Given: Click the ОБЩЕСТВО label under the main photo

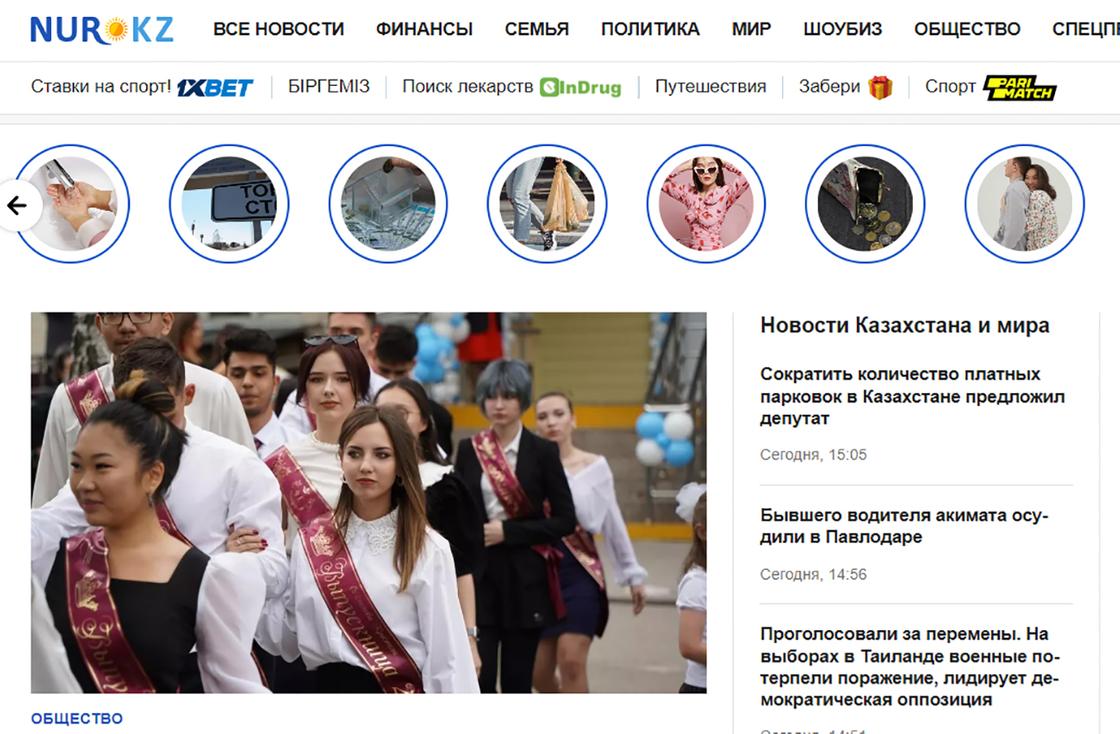Looking at the screenshot, I should pos(77,718).
